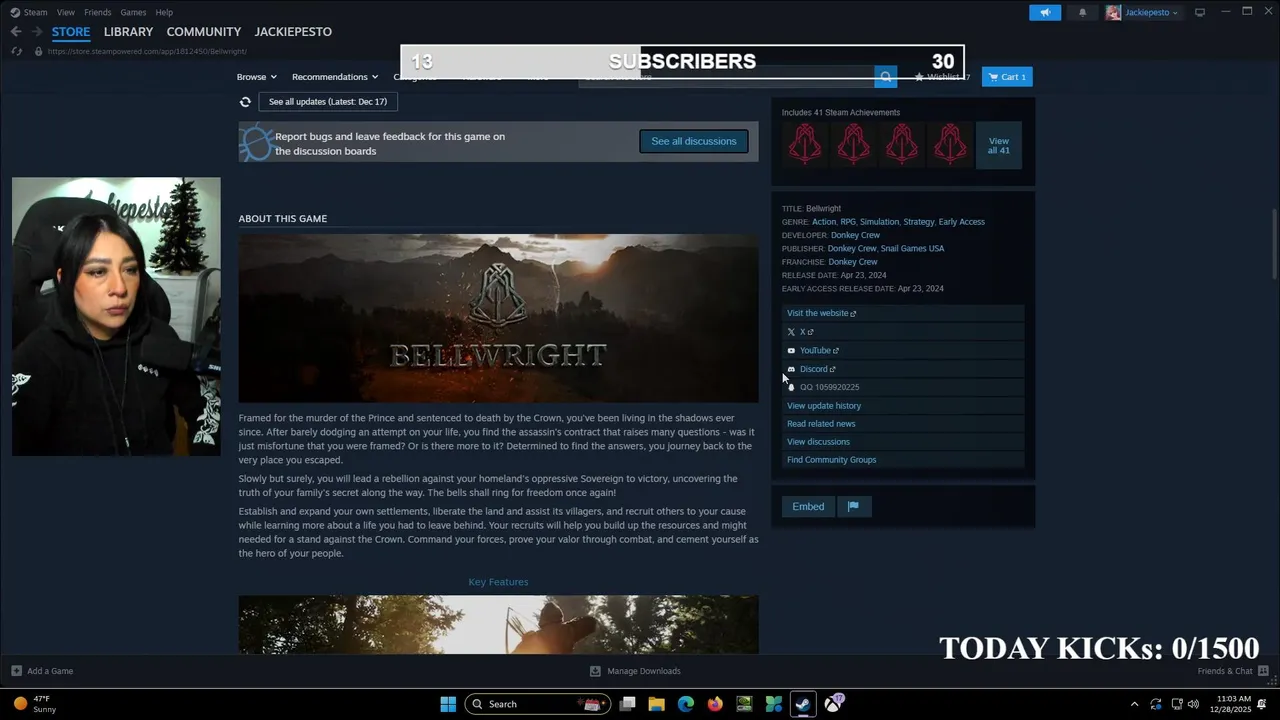Open File Explorer from the taskbar
The height and width of the screenshot is (720, 1280).
656,704
